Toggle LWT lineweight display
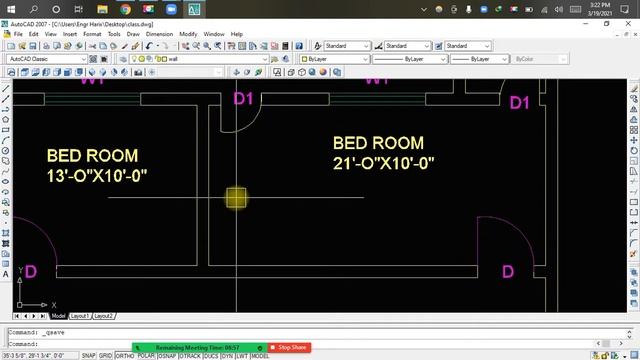Screen dimensions: 640x360 coord(242,356)
